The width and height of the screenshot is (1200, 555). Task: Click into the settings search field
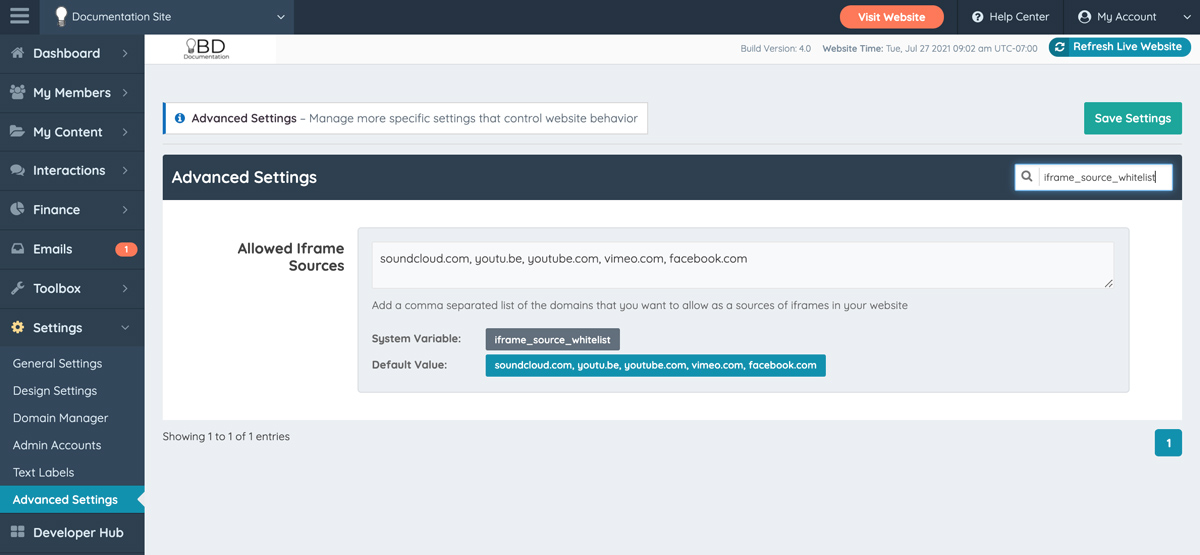(1104, 177)
